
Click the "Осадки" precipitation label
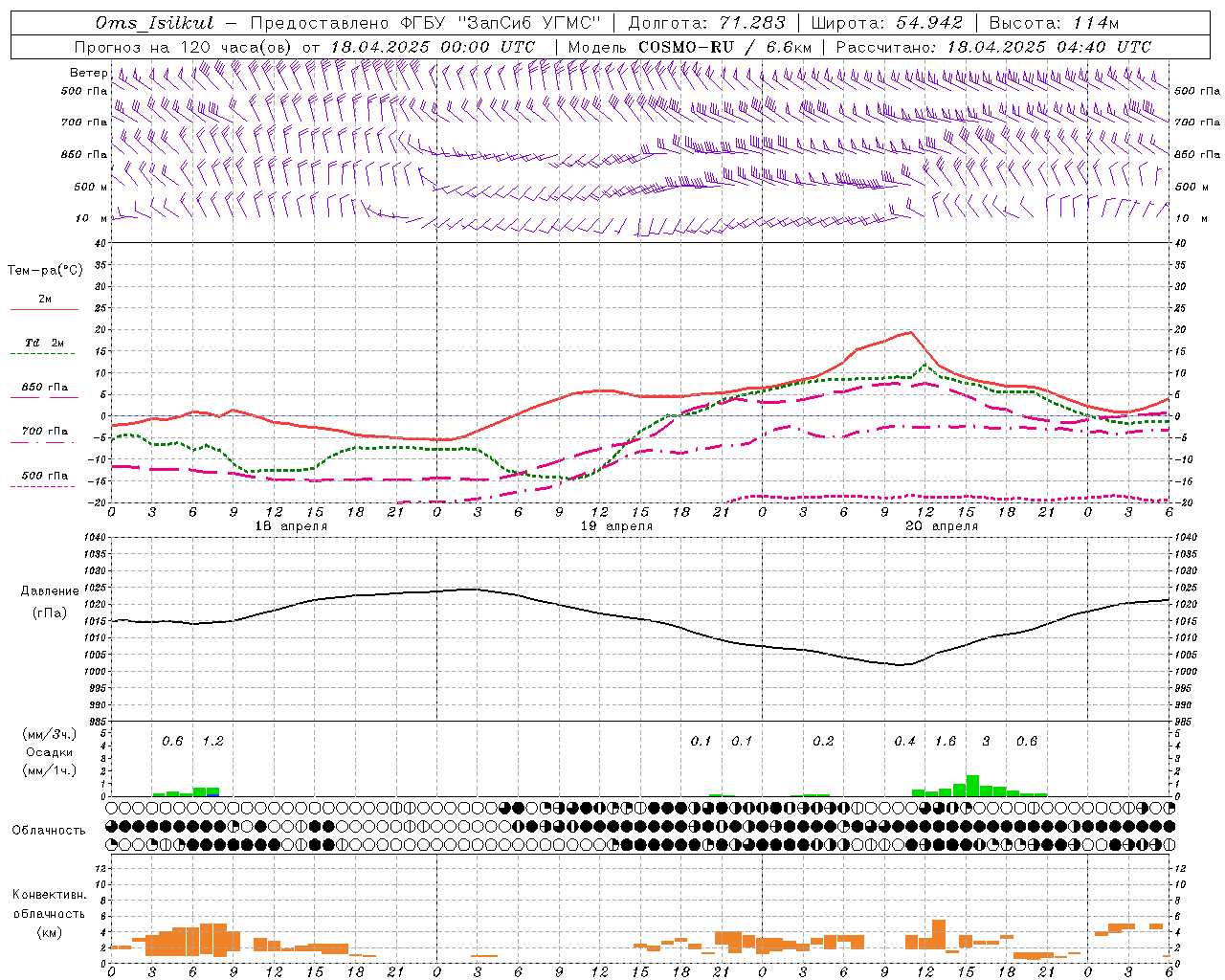coord(50,752)
